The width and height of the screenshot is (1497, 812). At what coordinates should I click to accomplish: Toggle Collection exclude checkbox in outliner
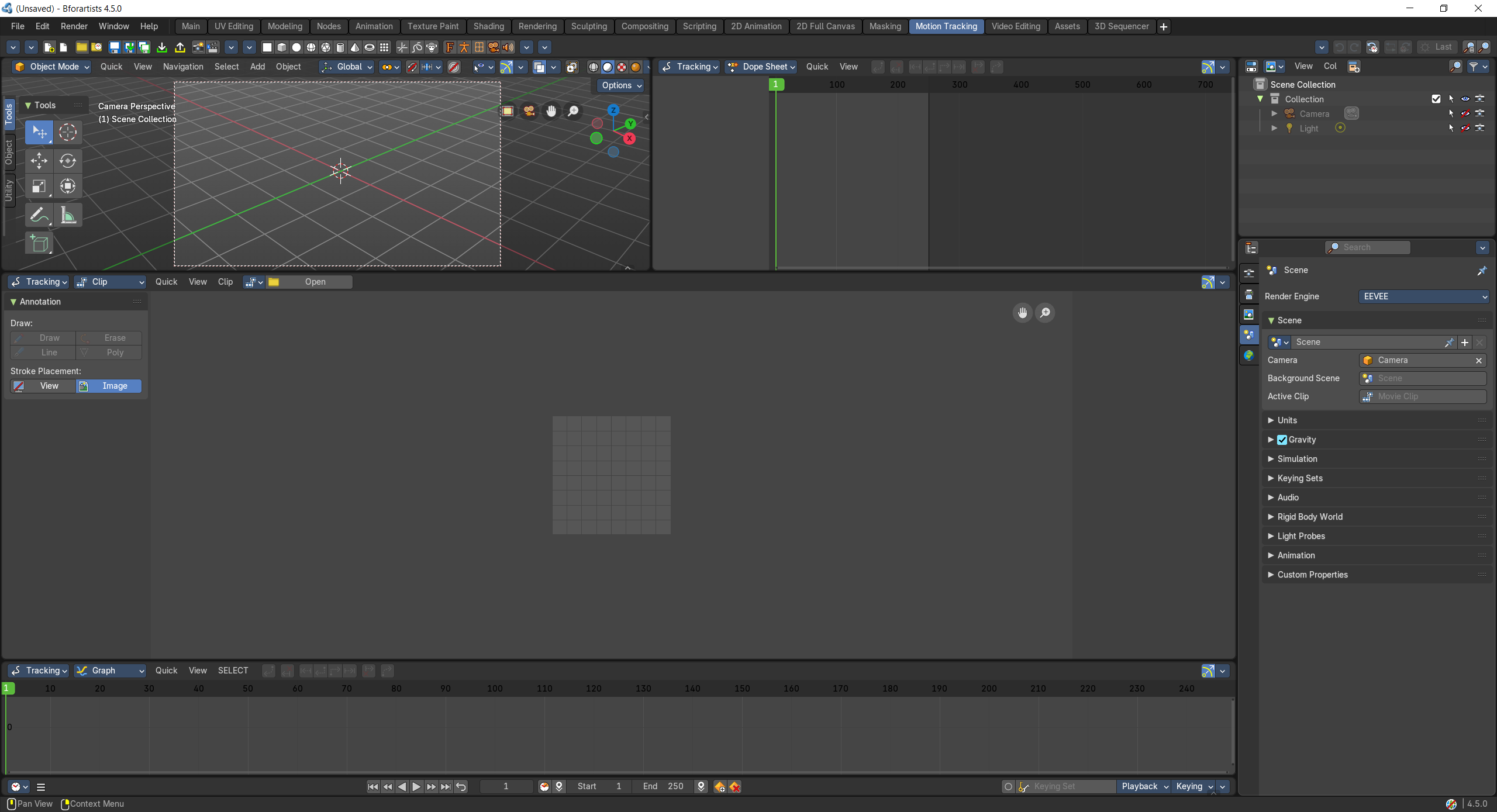(1436, 99)
